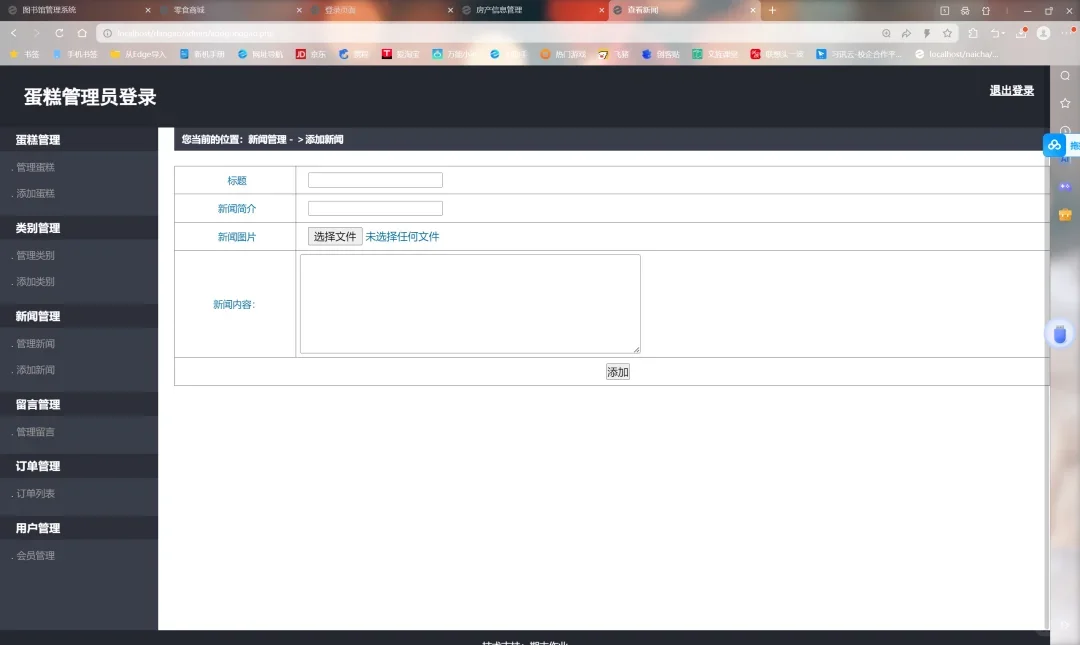The height and width of the screenshot is (645, 1080).
Task: Click inside the 标题 input field
Action: coord(375,180)
